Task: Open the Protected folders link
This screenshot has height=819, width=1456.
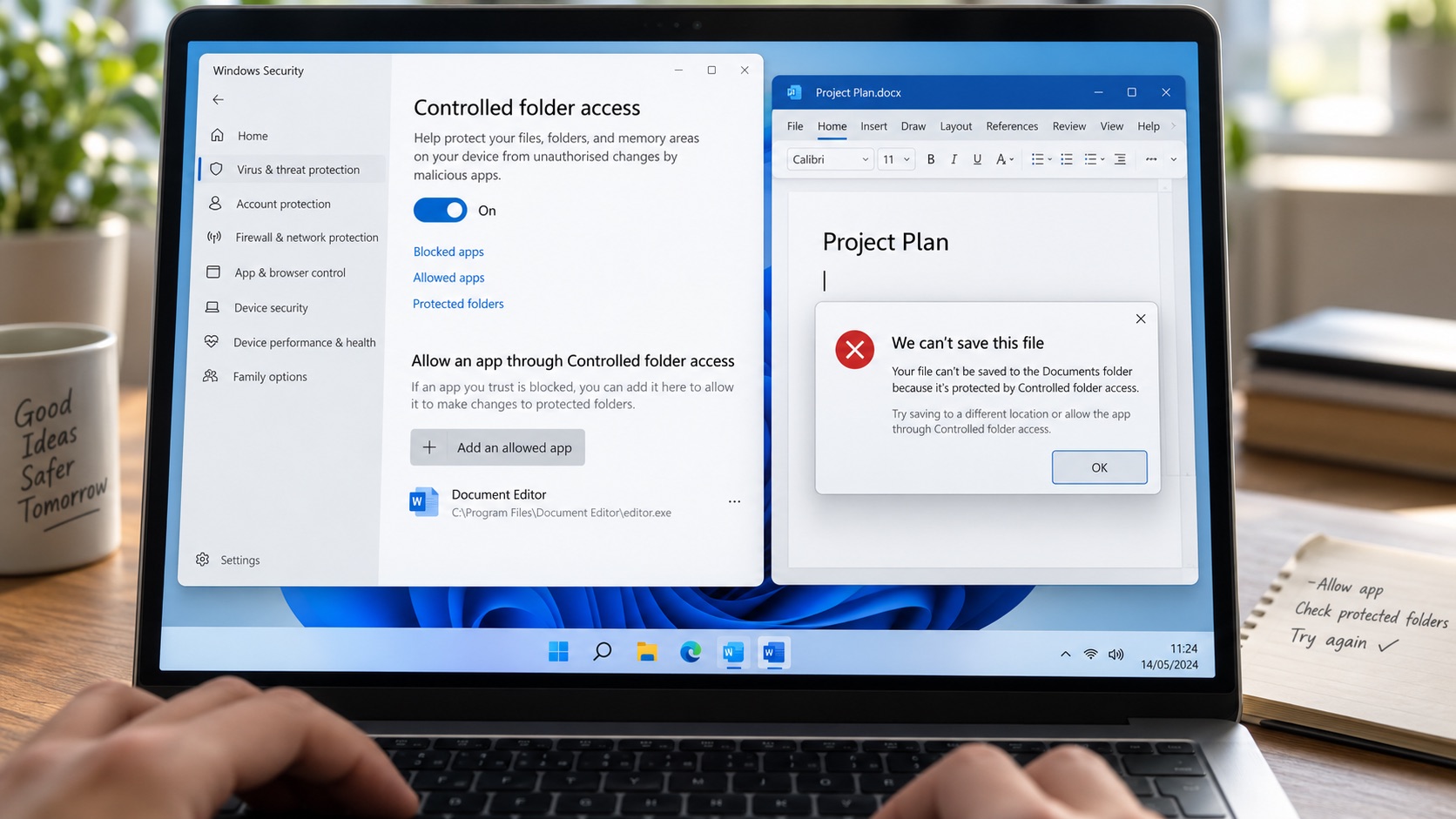Action: click(458, 304)
